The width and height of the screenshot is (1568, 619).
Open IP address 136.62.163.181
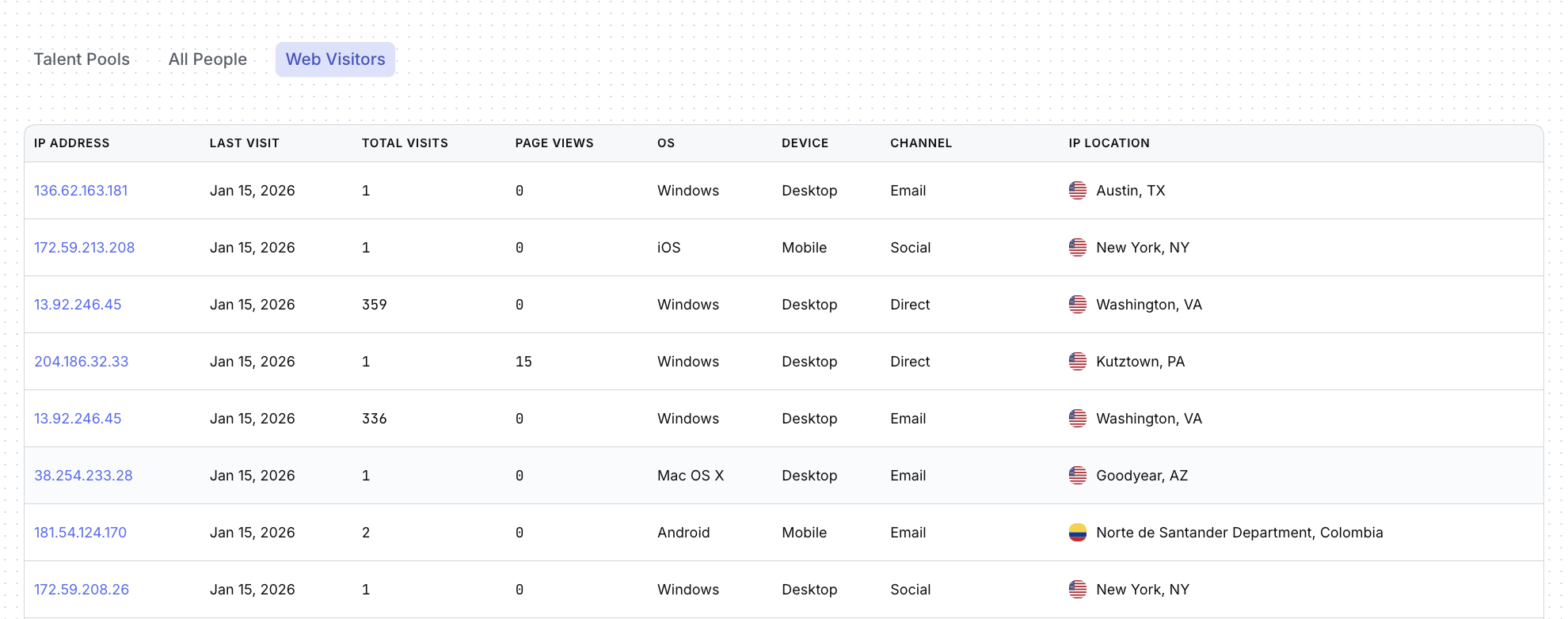pos(81,191)
